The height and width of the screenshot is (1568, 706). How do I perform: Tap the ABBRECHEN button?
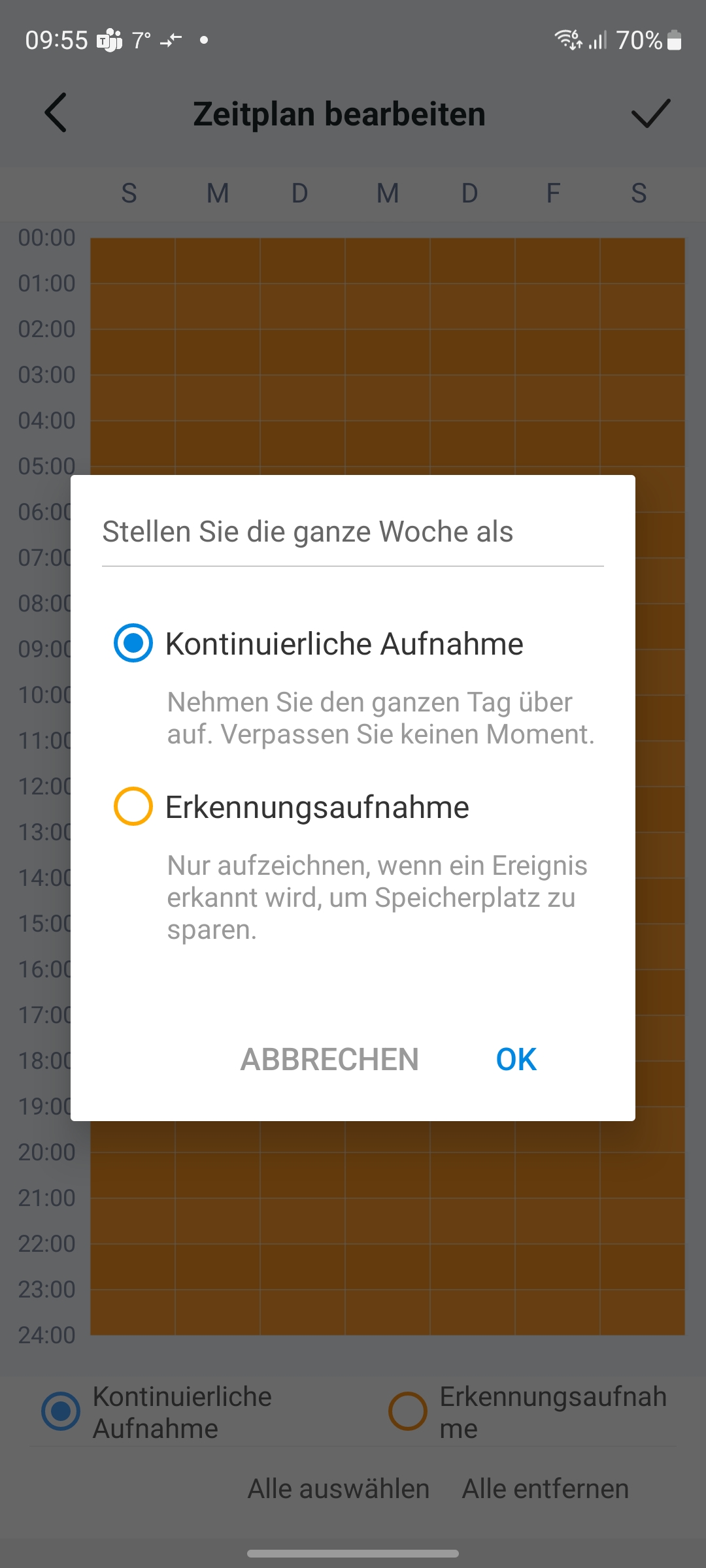pos(329,1059)
